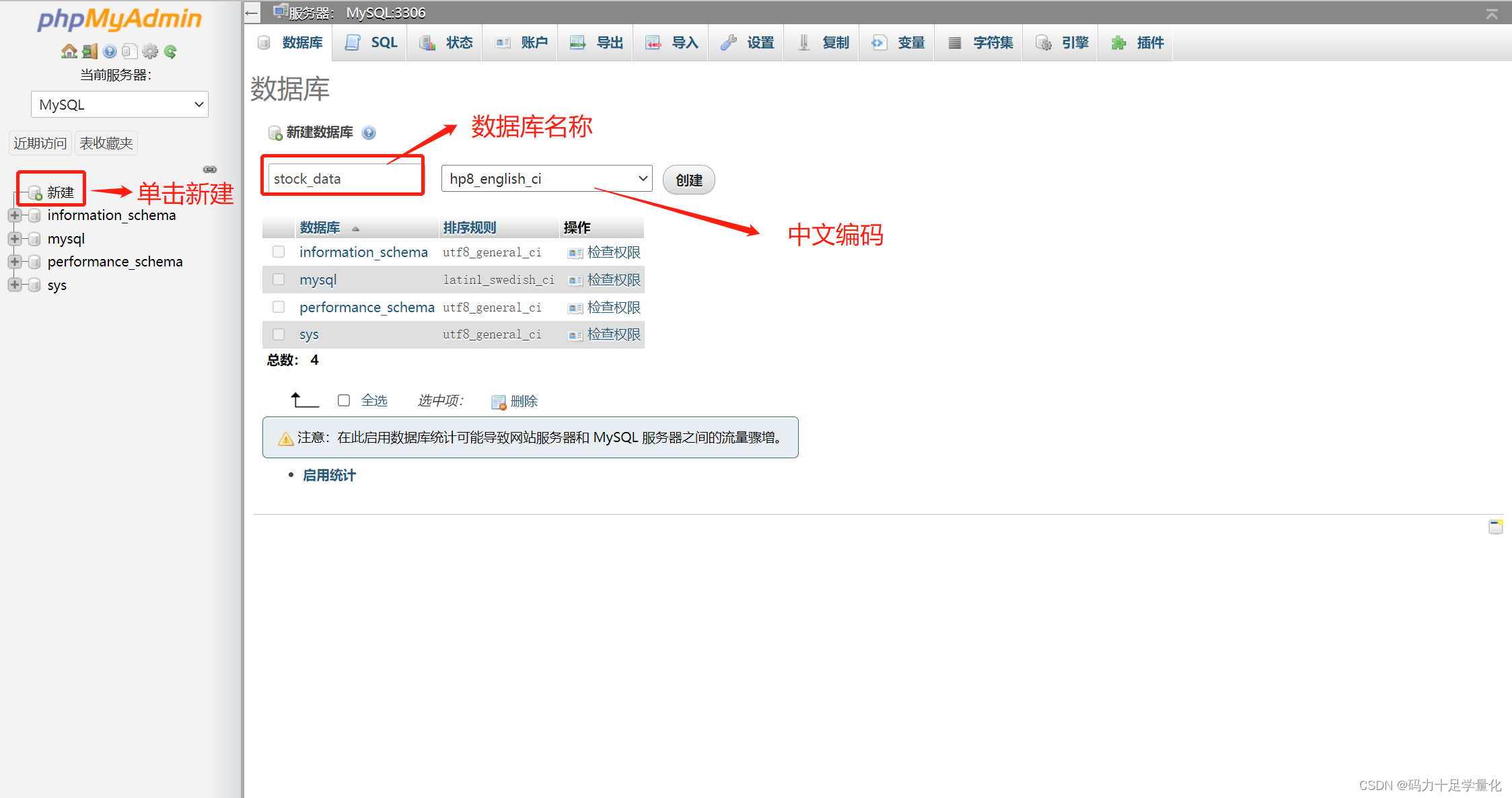This screenshot has width=1512, height=798.
Task: Click the privileges icon for performance_schema row
Action: (x=575, y=308)
